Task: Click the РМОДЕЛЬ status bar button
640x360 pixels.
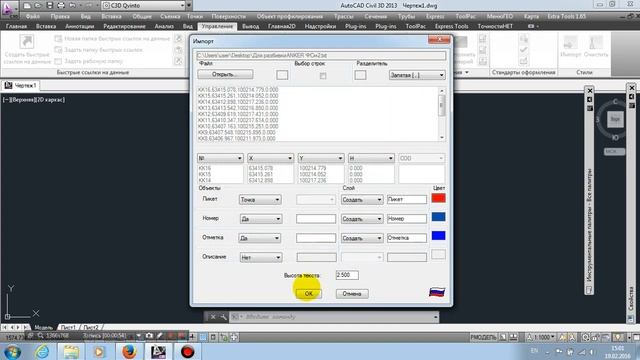Action: pos(483,337)
